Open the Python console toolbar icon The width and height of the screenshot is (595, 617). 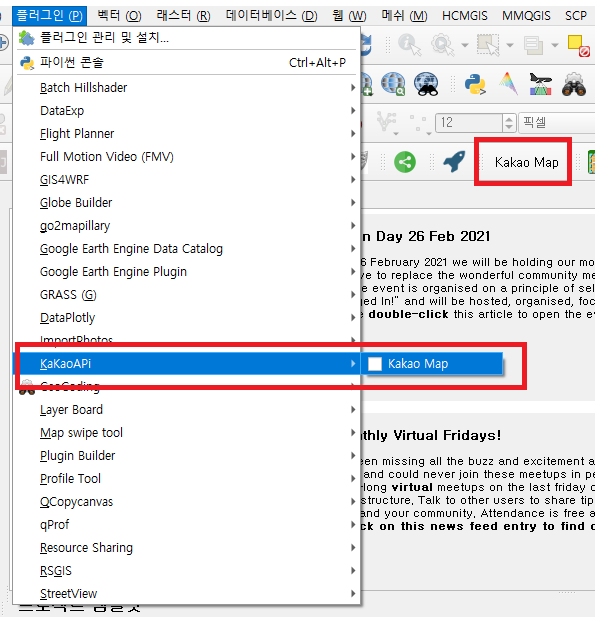[475, 84]
